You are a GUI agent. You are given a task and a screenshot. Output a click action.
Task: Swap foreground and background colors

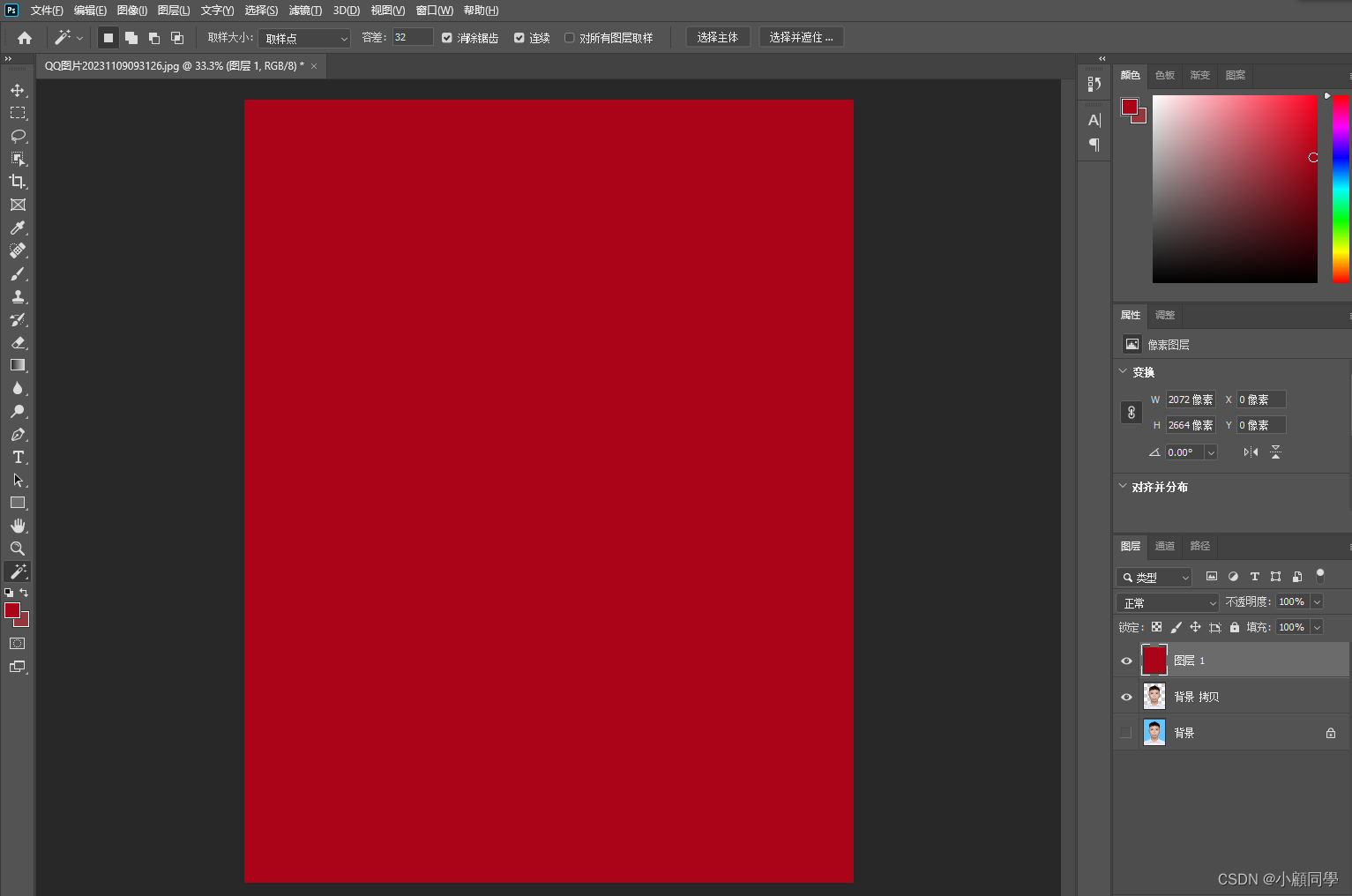(24, 593)
